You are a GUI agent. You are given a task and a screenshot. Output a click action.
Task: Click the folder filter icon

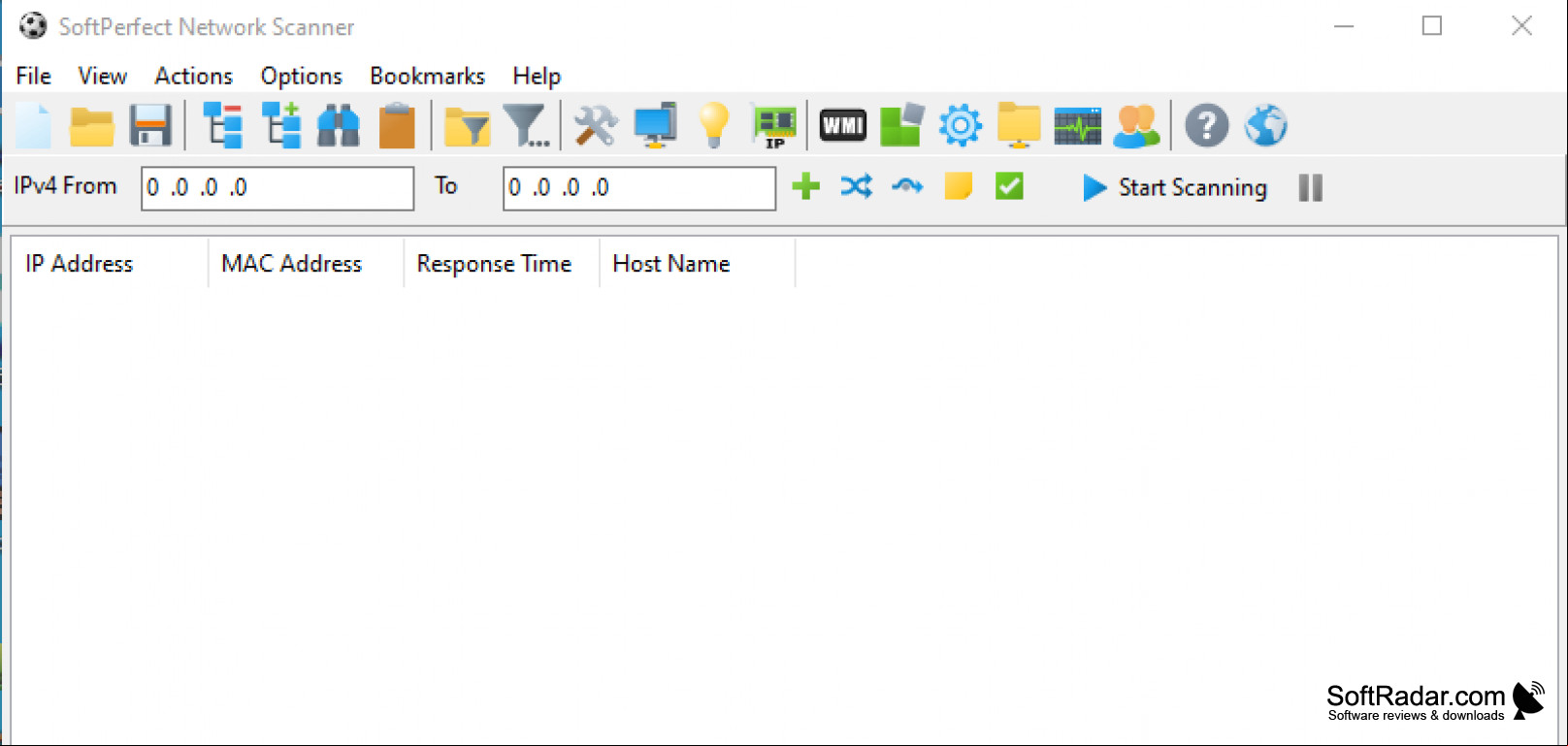pos(467,126)
